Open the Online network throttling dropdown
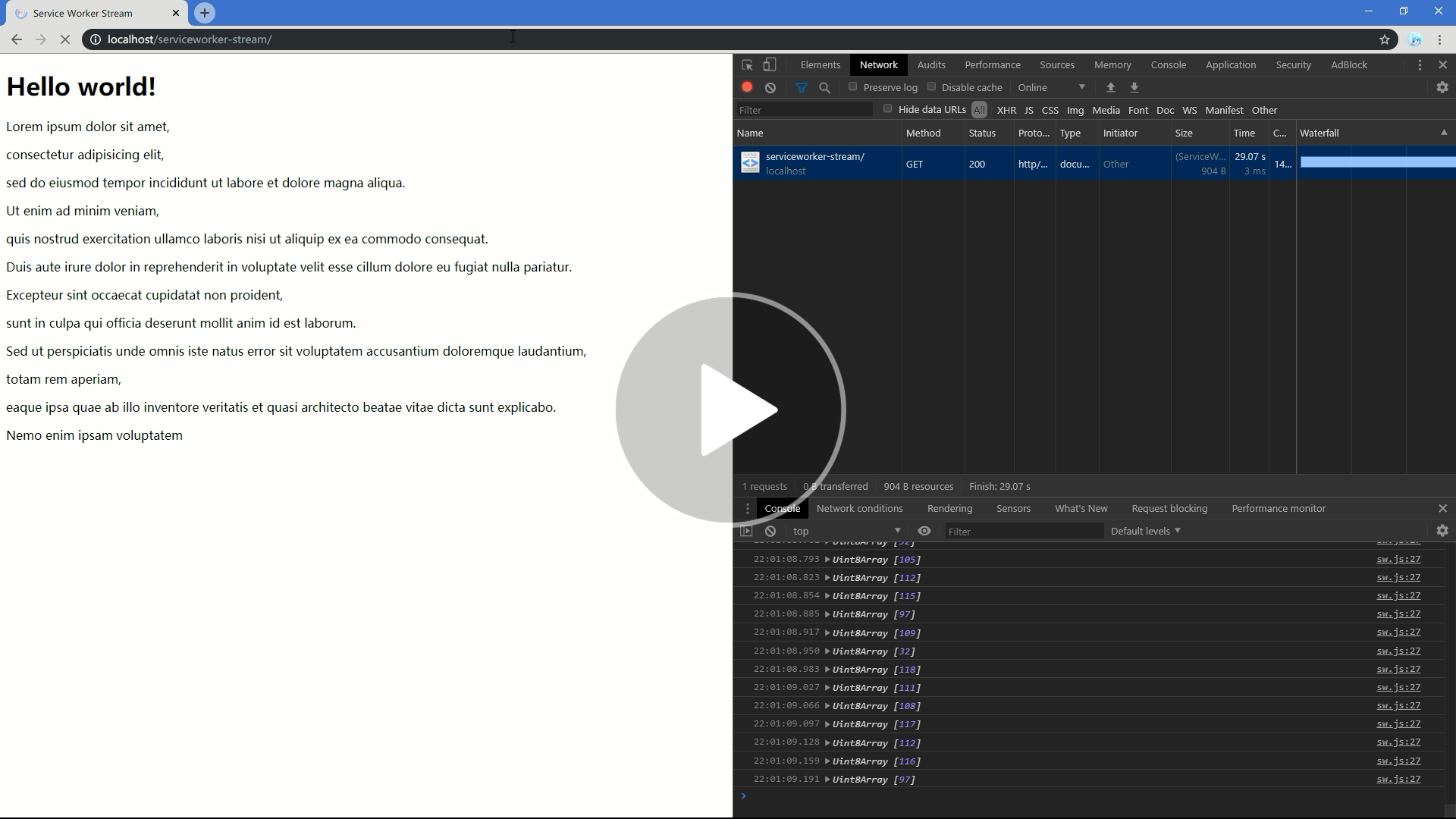1456x819 pixels. pos(1053,87)
